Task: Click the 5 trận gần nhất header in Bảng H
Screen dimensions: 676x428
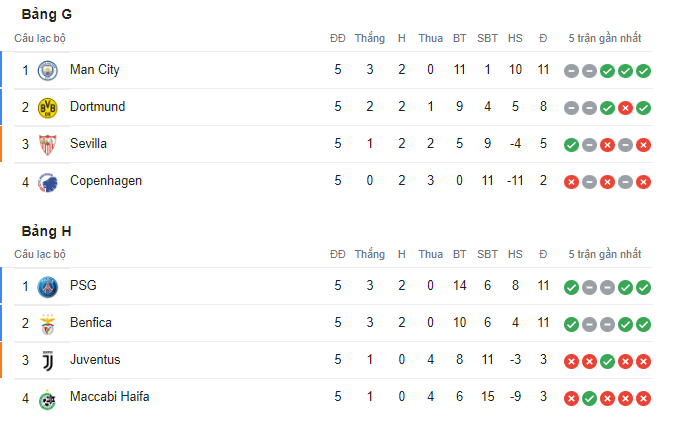Action: click(x=604, y=254)
